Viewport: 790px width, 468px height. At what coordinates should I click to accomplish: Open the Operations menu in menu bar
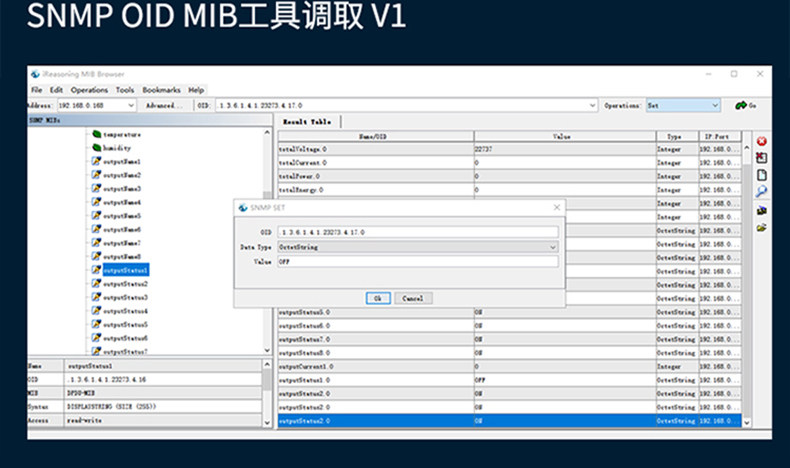click(89, 90)
